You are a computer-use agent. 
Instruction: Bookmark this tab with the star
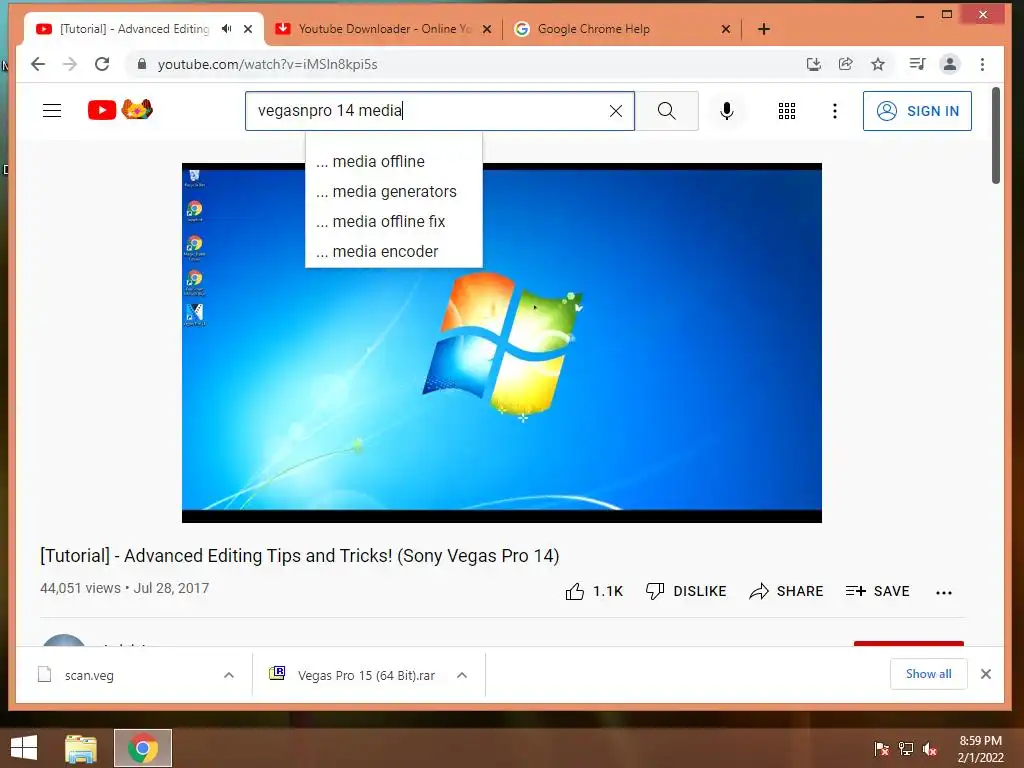[878, 64]
